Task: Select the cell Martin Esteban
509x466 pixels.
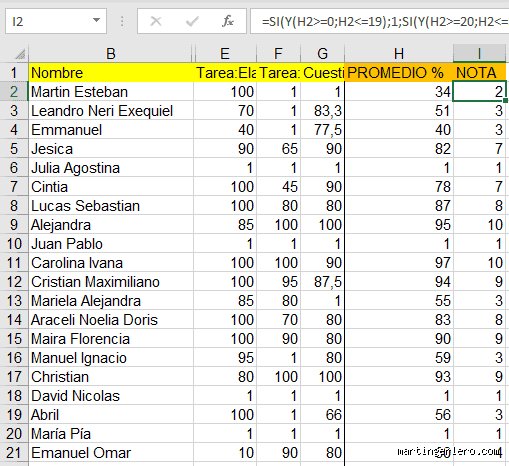Action: (111, 92)
